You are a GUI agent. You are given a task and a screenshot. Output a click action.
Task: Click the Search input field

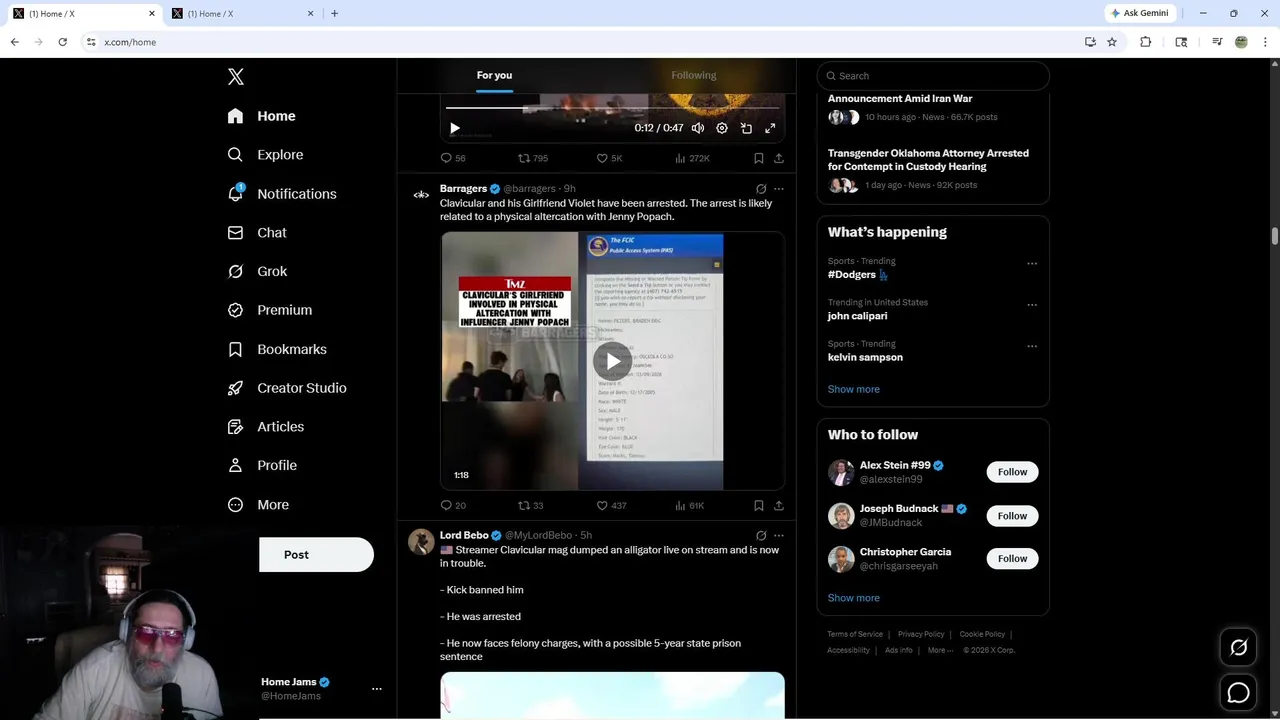(933, 76)
